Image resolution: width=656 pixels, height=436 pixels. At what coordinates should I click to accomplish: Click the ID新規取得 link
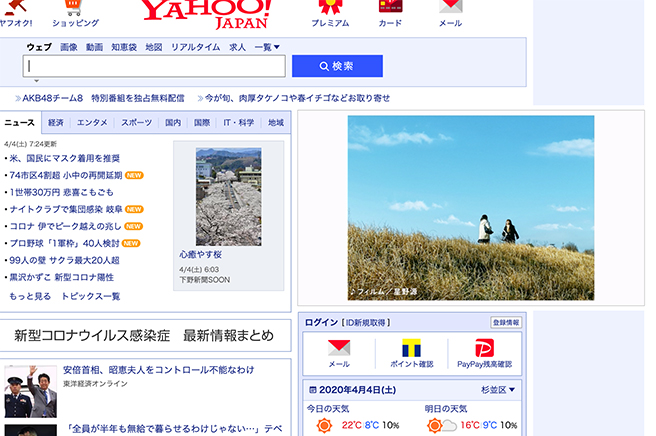366,323
